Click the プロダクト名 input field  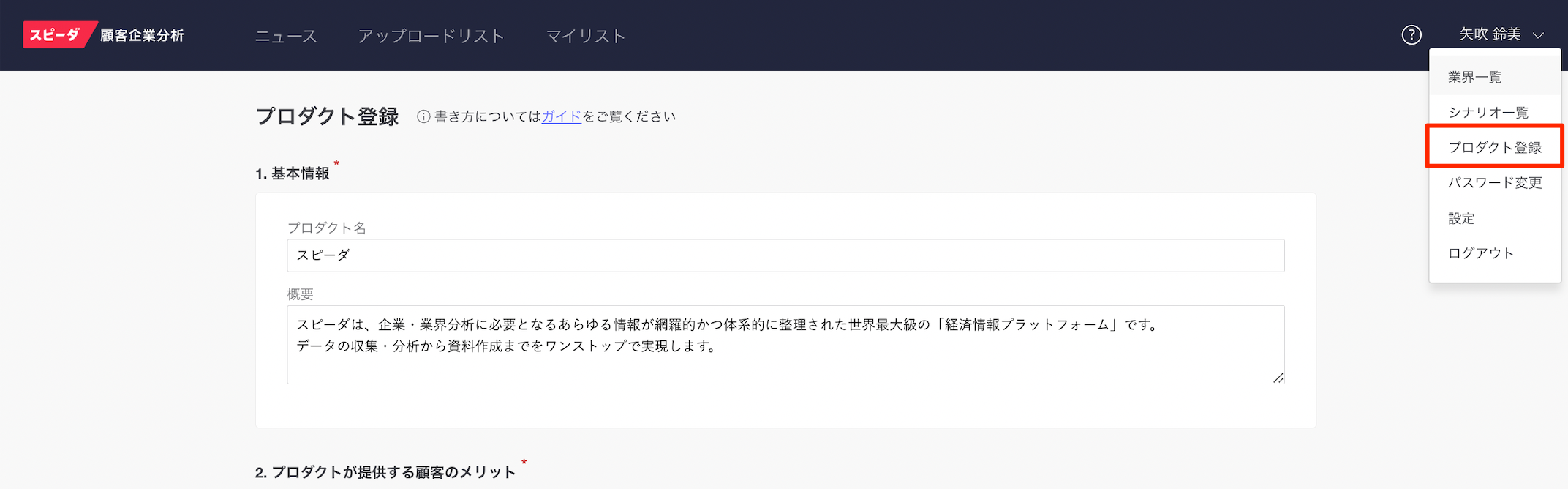785,255
